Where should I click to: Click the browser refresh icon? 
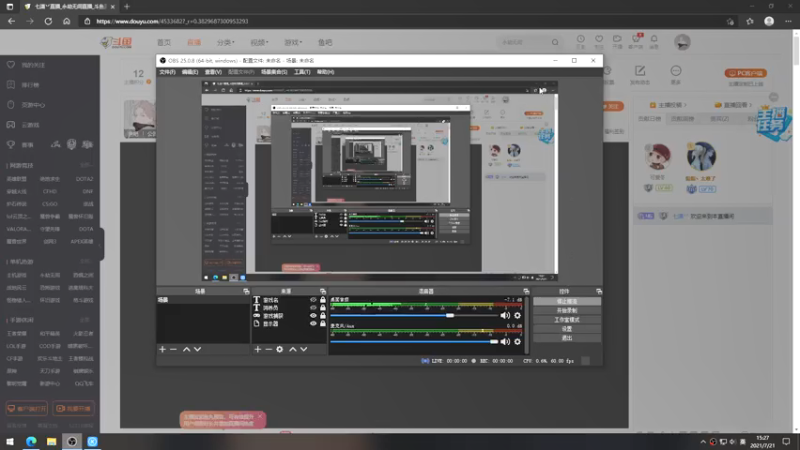click(48, 21)
